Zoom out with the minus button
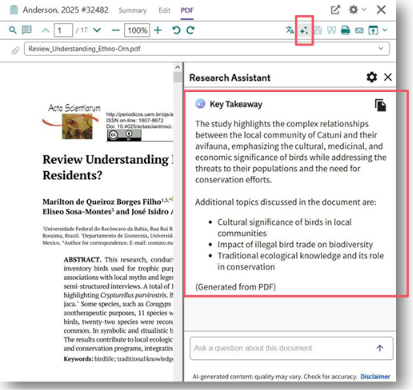The image size is (413, 390). click(116, 30)
